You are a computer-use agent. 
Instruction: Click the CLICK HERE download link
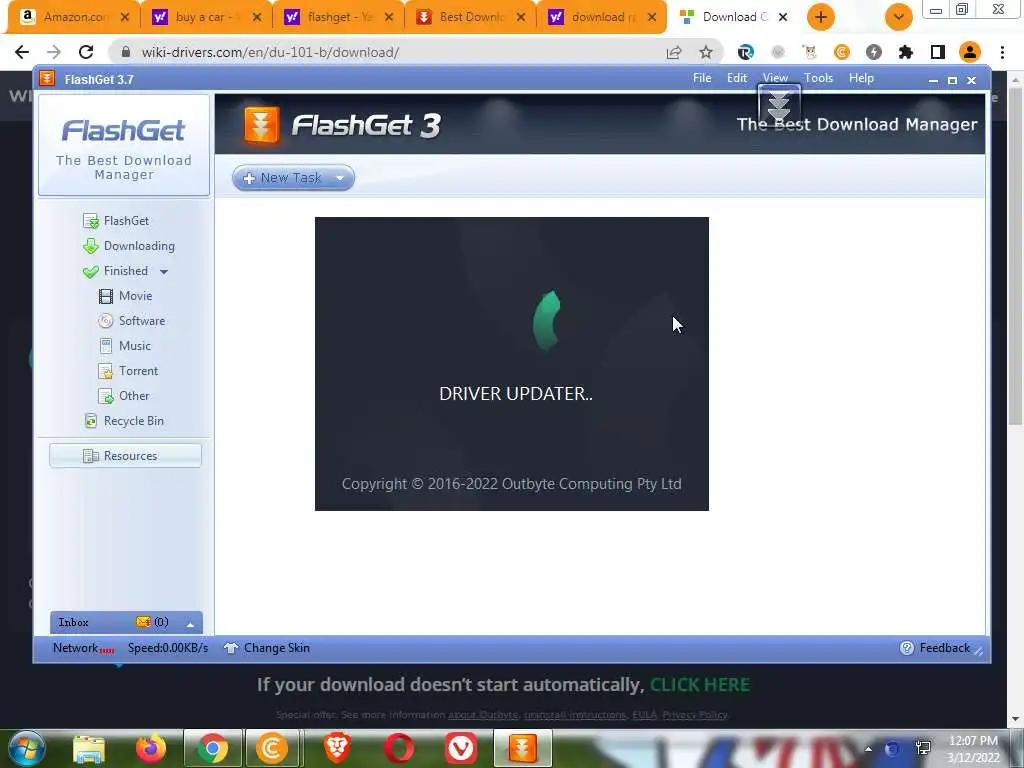(x=699, y=684)
